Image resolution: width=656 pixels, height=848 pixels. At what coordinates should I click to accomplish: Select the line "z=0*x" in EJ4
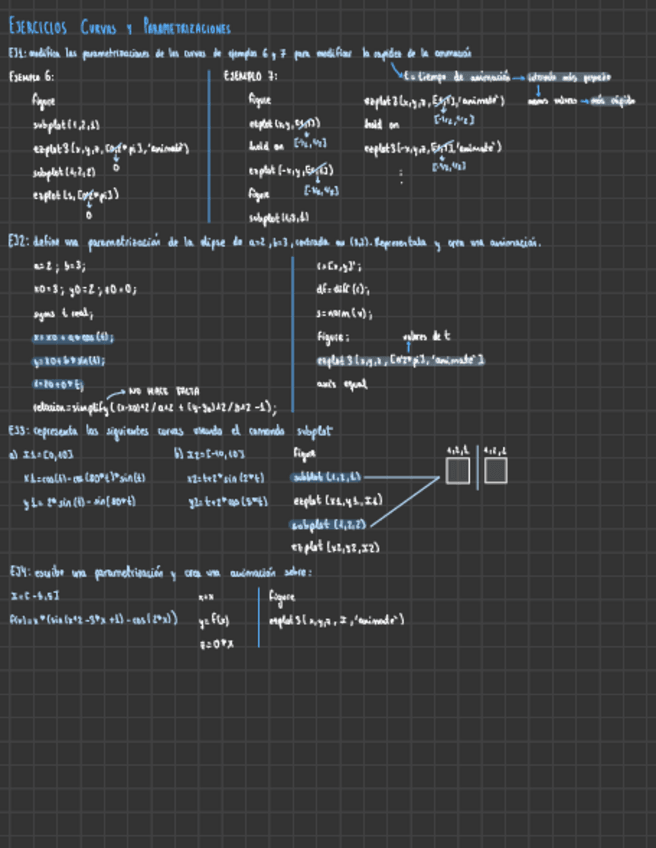pos(215,644)
